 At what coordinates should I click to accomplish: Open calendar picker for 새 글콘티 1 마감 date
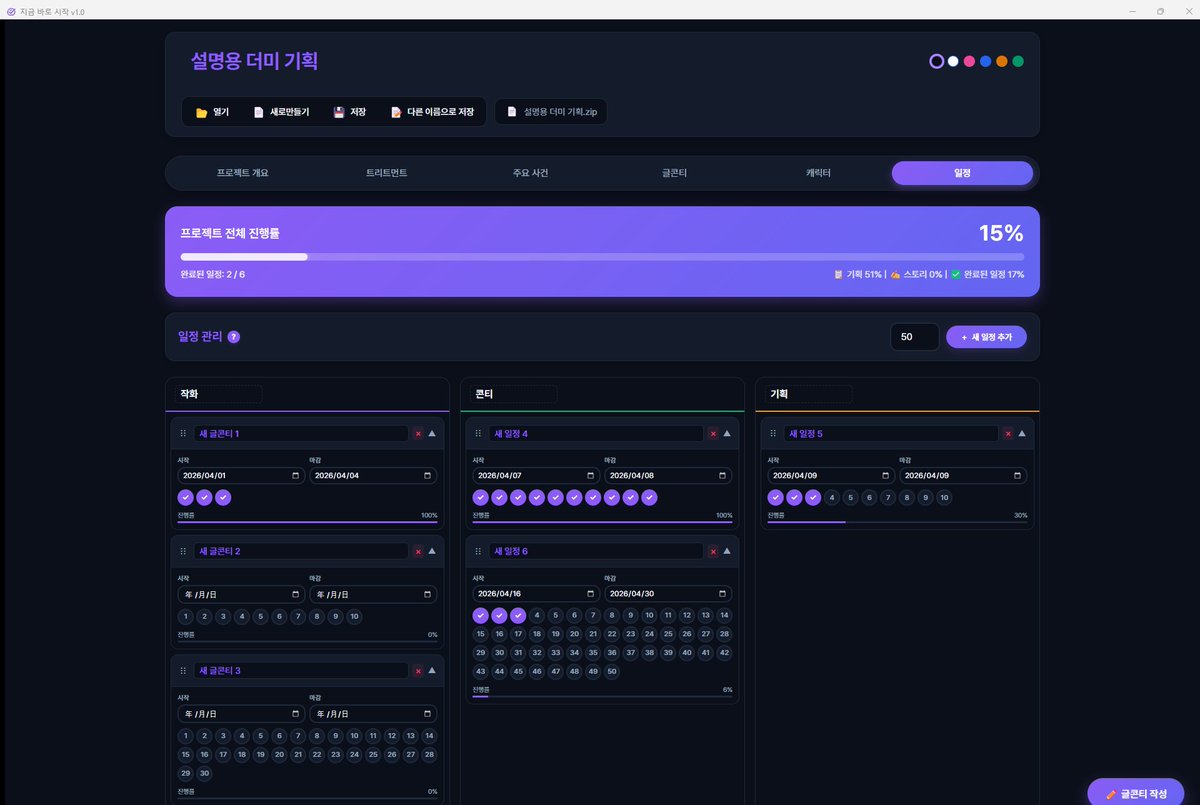[428, 476]
